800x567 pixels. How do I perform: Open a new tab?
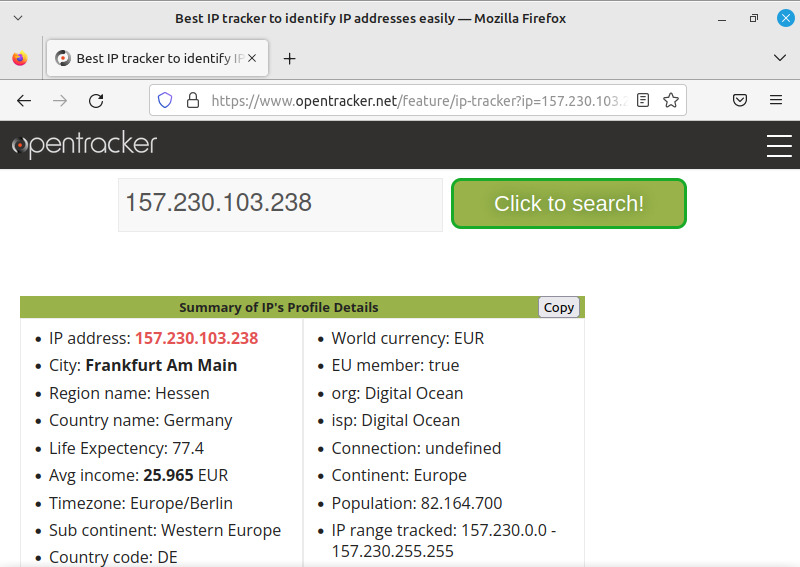pos(289,59)
